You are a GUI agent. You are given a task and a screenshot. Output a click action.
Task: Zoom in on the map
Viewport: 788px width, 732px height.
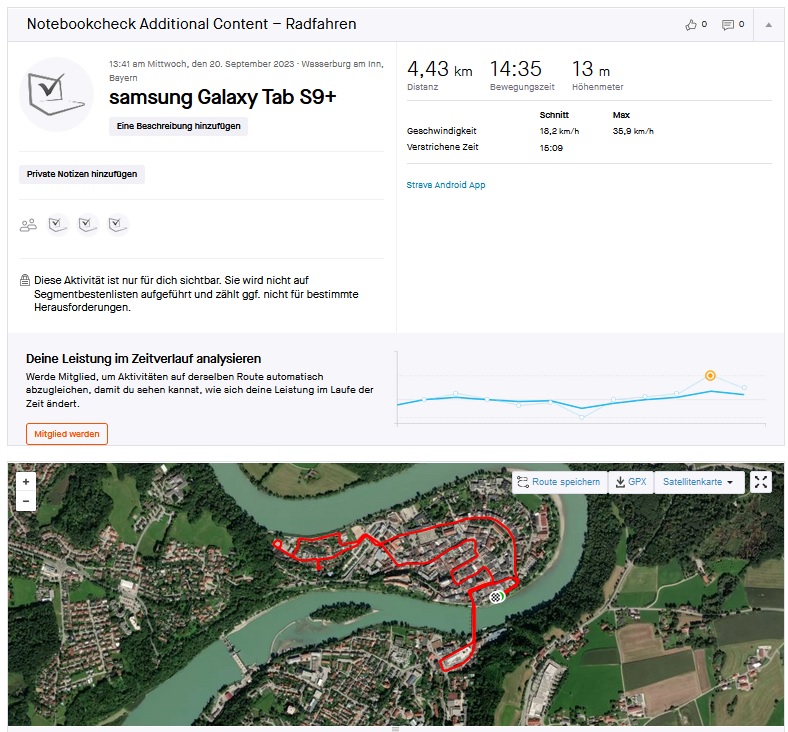26,482
